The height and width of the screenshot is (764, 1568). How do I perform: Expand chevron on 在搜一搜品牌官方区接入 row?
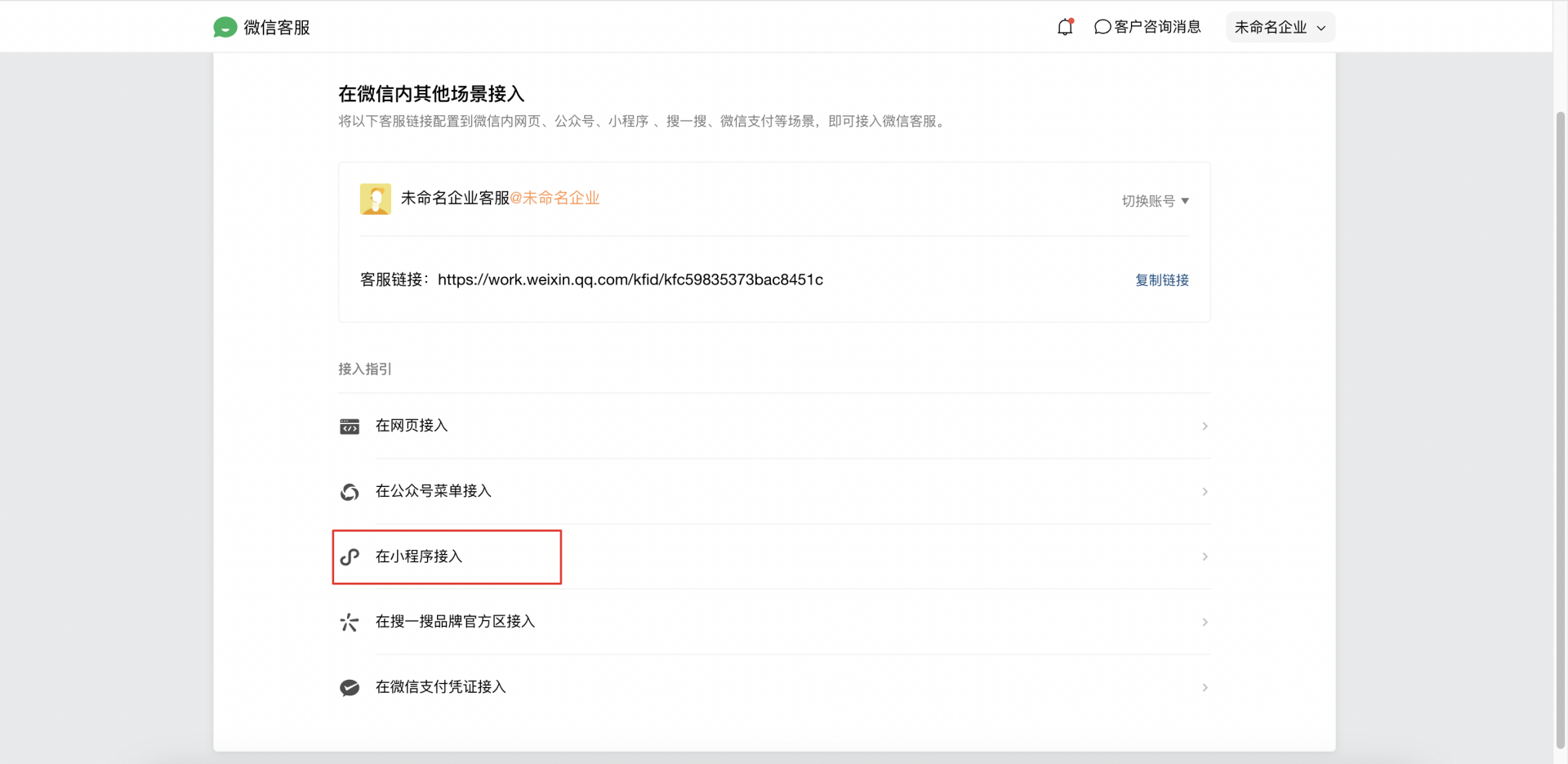pyautogui.click(x=1205, y=622)
